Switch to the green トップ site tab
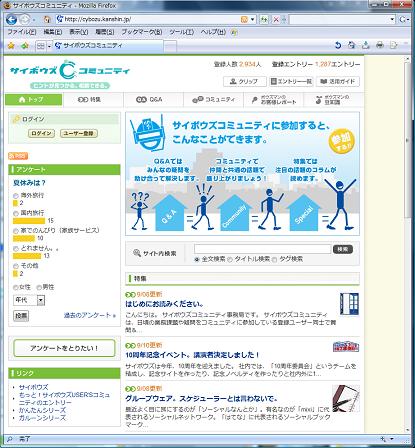Screen dimensions: 415x448 click(33, 100)
